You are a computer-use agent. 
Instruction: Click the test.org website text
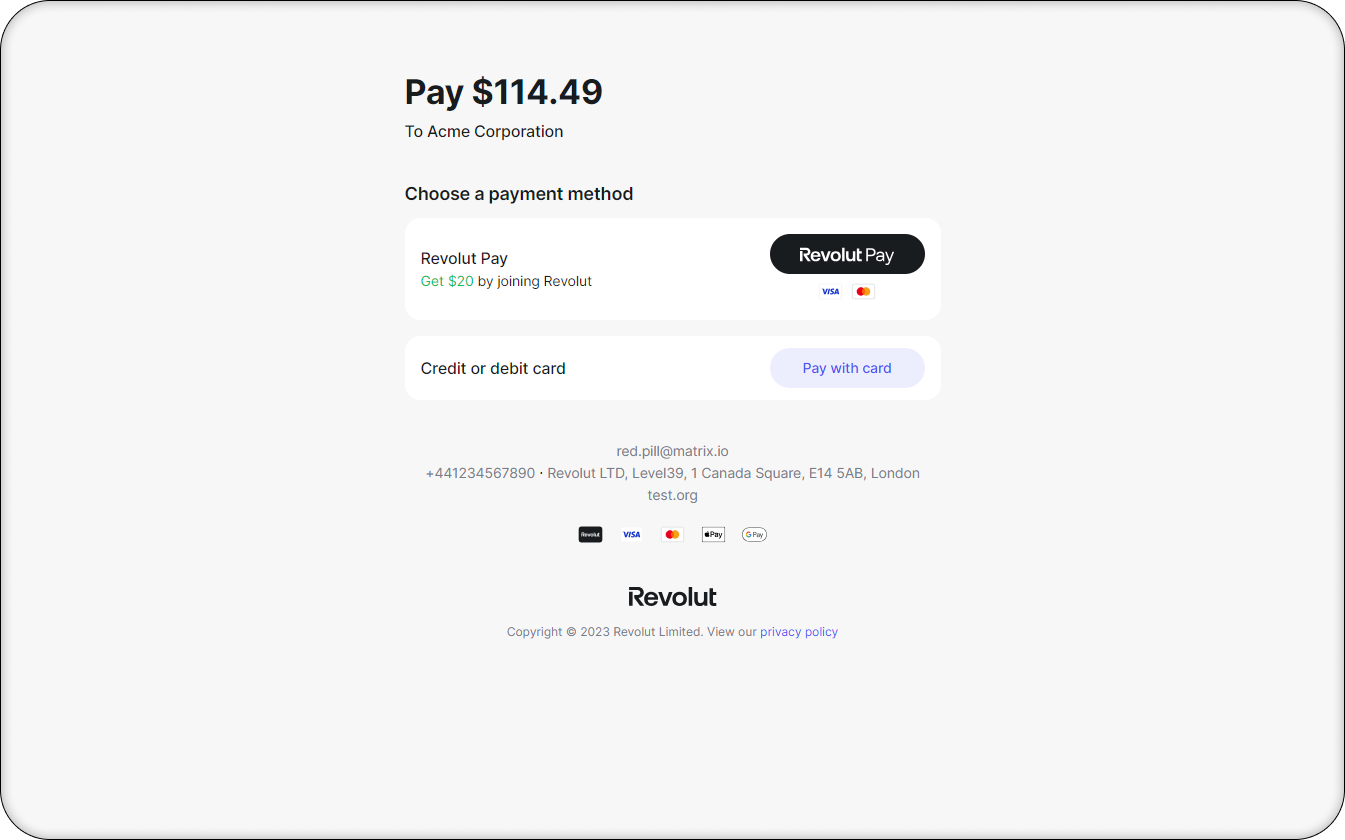pos(672,495)
